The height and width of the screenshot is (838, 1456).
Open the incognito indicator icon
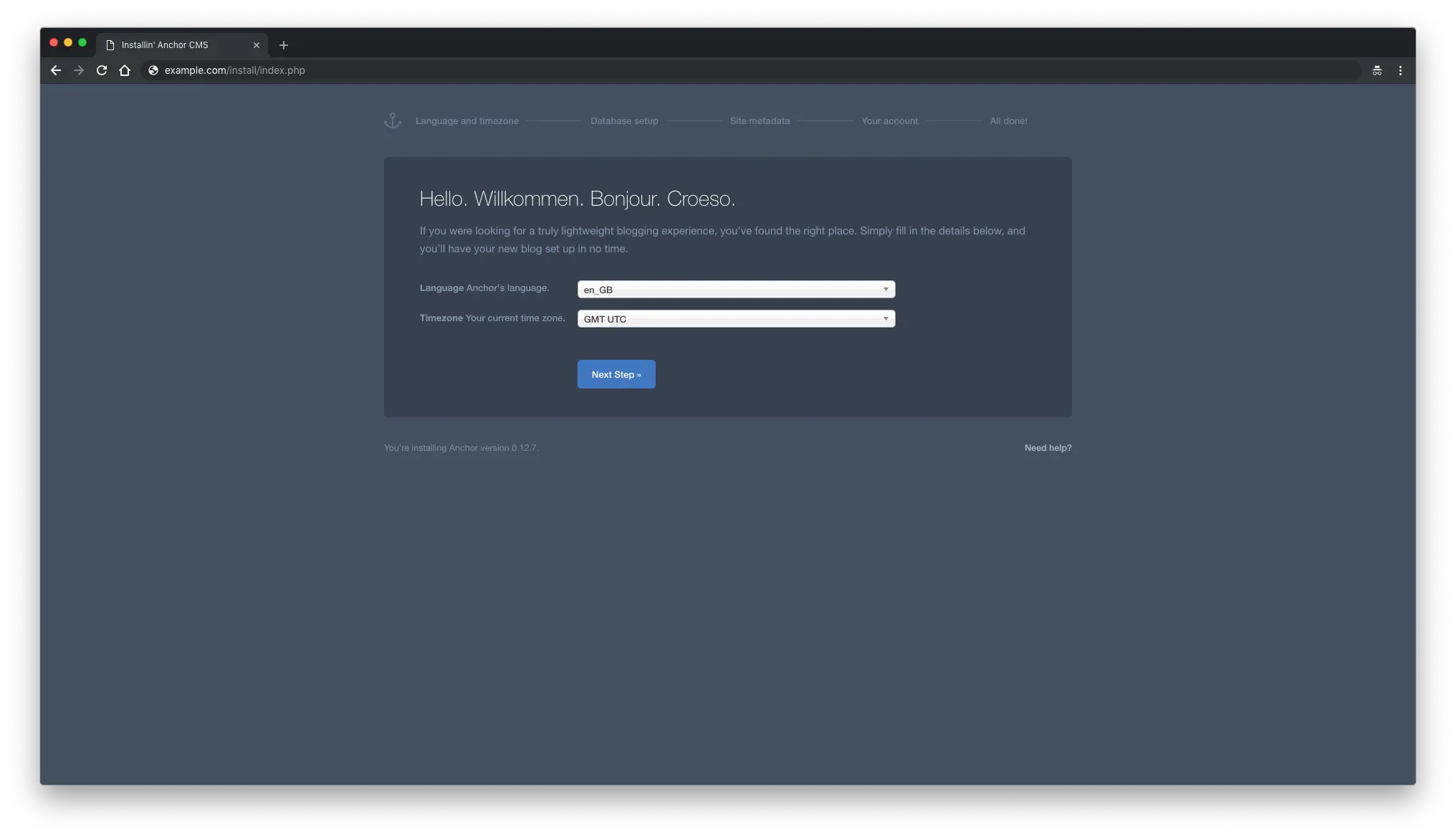pos(1376,70)
